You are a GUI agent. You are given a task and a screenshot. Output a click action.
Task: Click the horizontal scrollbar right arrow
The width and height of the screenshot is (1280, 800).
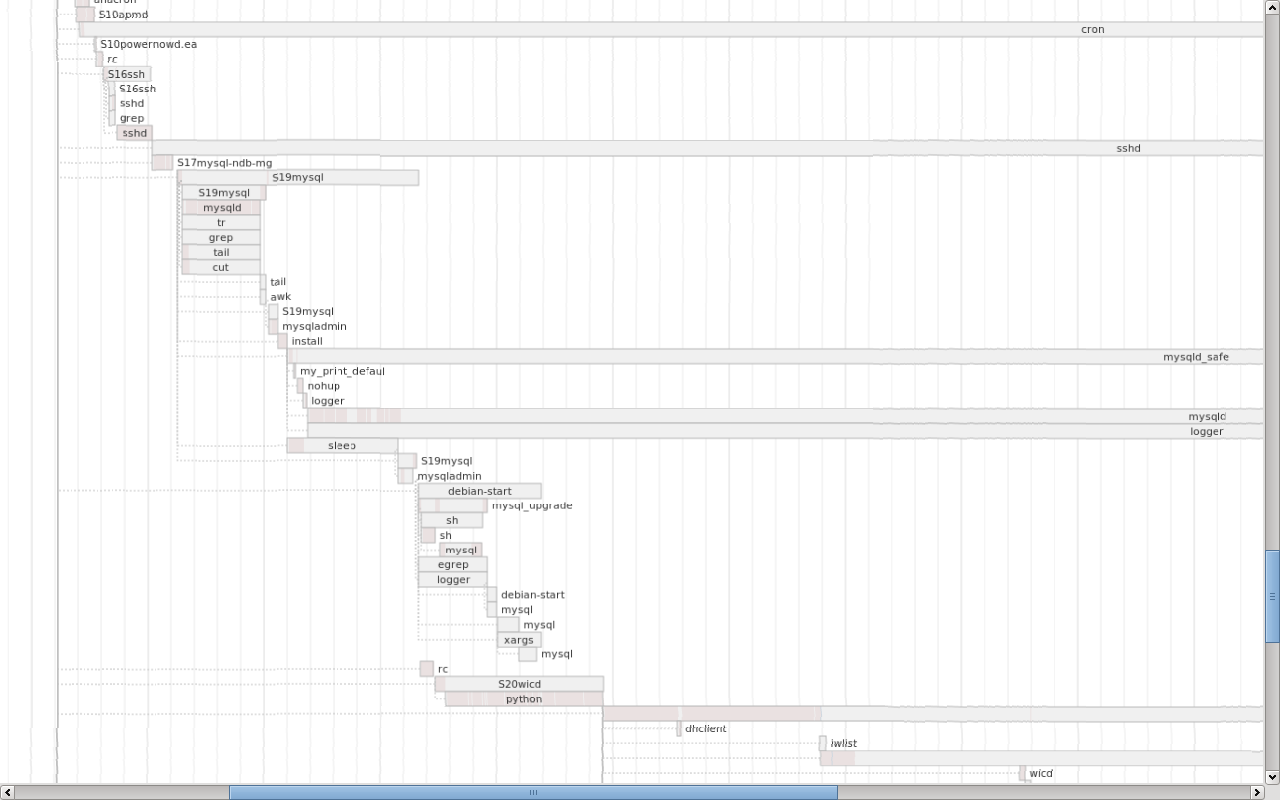tap(1257, 792)
